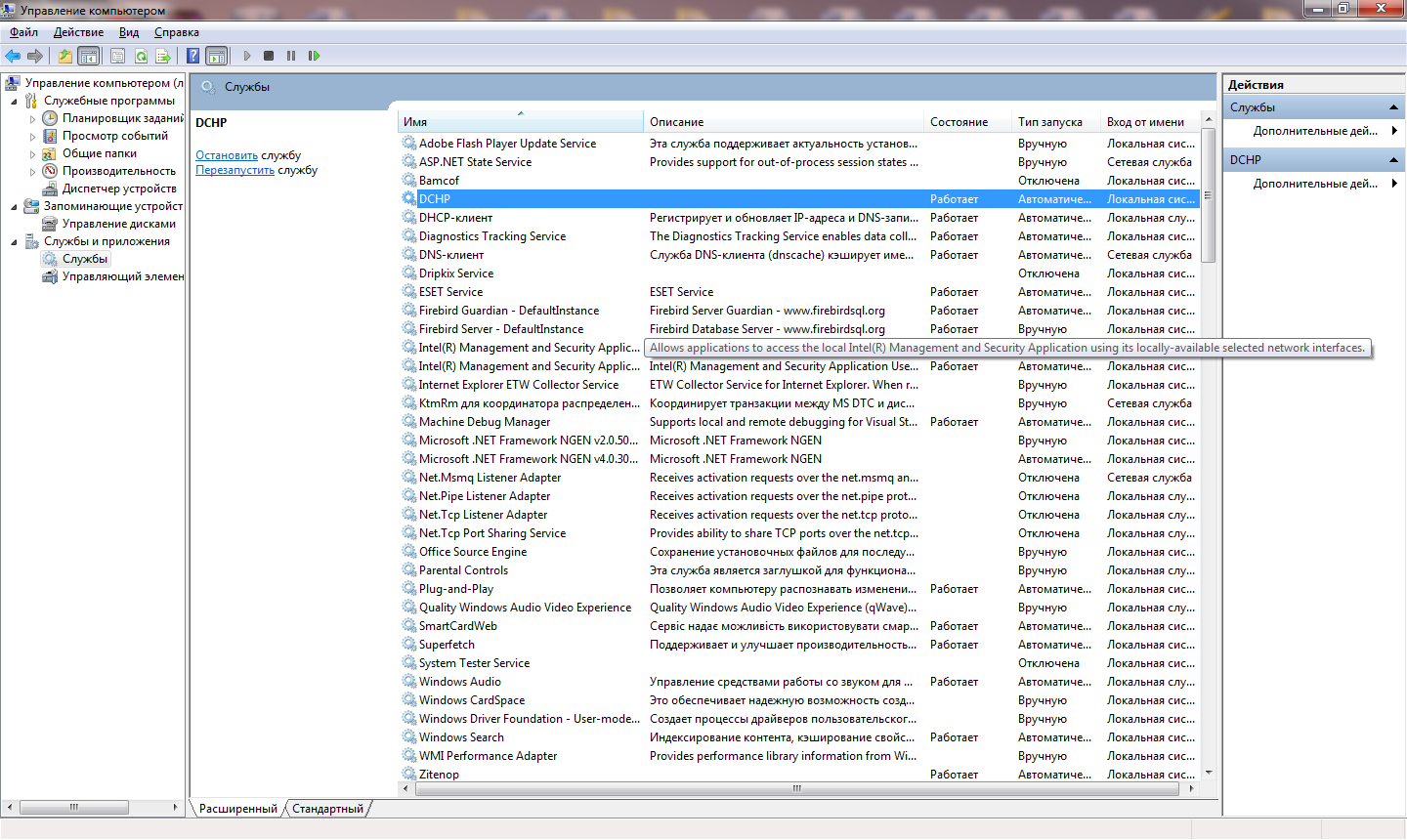This screenshot has width=1407, height=840.
Task: Sort by the Вход от имени column header
Action: [1150, 122]
